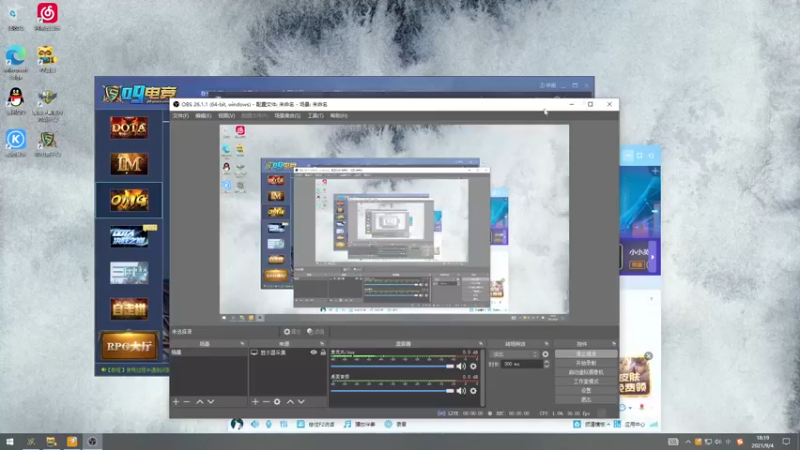Click the highlighted streaming button in OBS controls
Image resolution: width=800 pixels, height=450 pixels.
[x=586, y=354]
